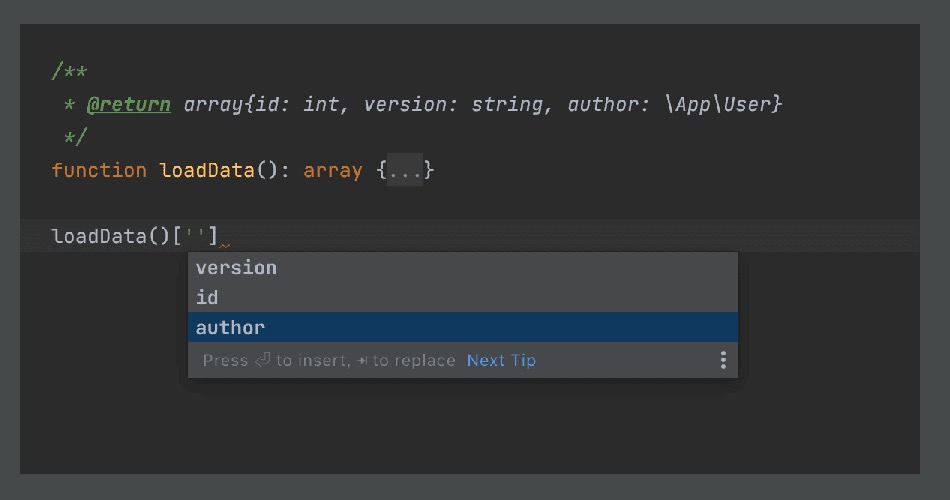Select the 'id' completion suggestion

(207, 297)
